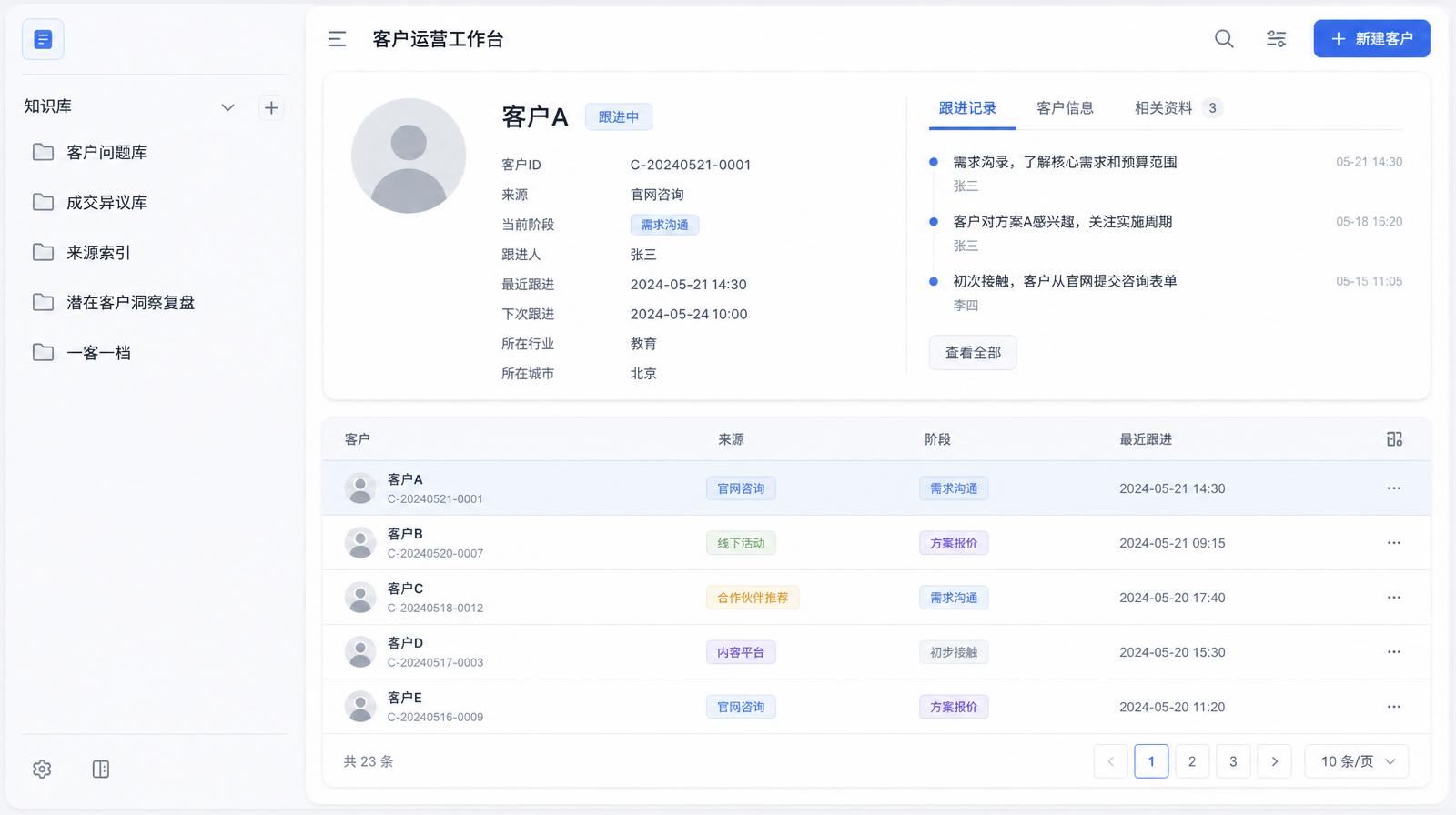Switch to the 跟进记录 tab
This screenshot has width=1456, height=815.
tap(967, 108)
